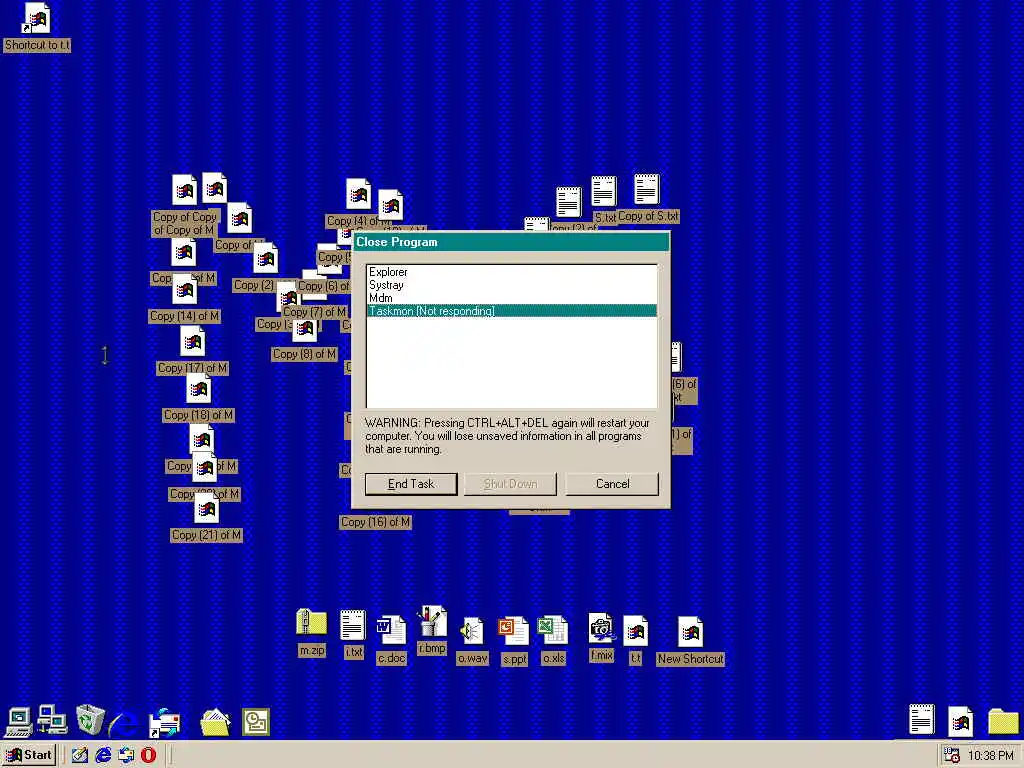Select the o.xls Excel file icon
Viewport: 1024px width, 768px height.
coord(553,630)
